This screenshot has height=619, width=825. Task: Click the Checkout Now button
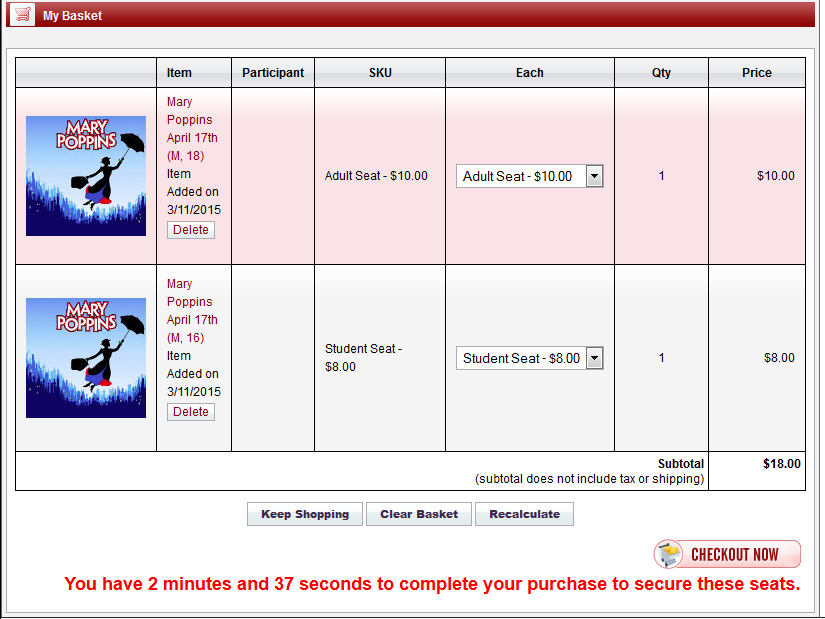coord(727,554)
